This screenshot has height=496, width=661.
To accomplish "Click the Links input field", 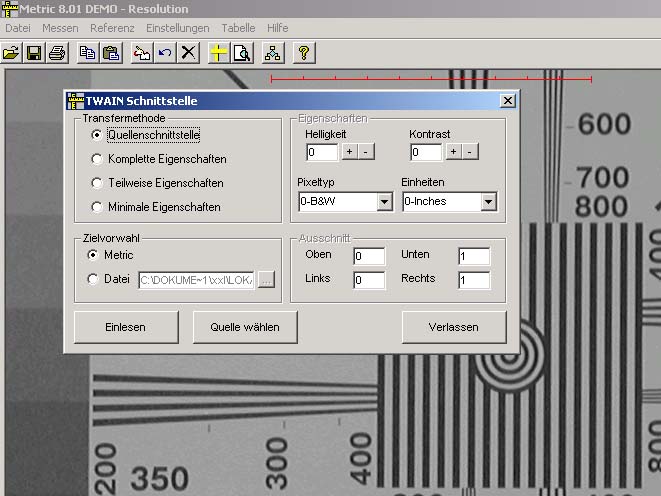I will pyautogui.click(x=369, y=280).
